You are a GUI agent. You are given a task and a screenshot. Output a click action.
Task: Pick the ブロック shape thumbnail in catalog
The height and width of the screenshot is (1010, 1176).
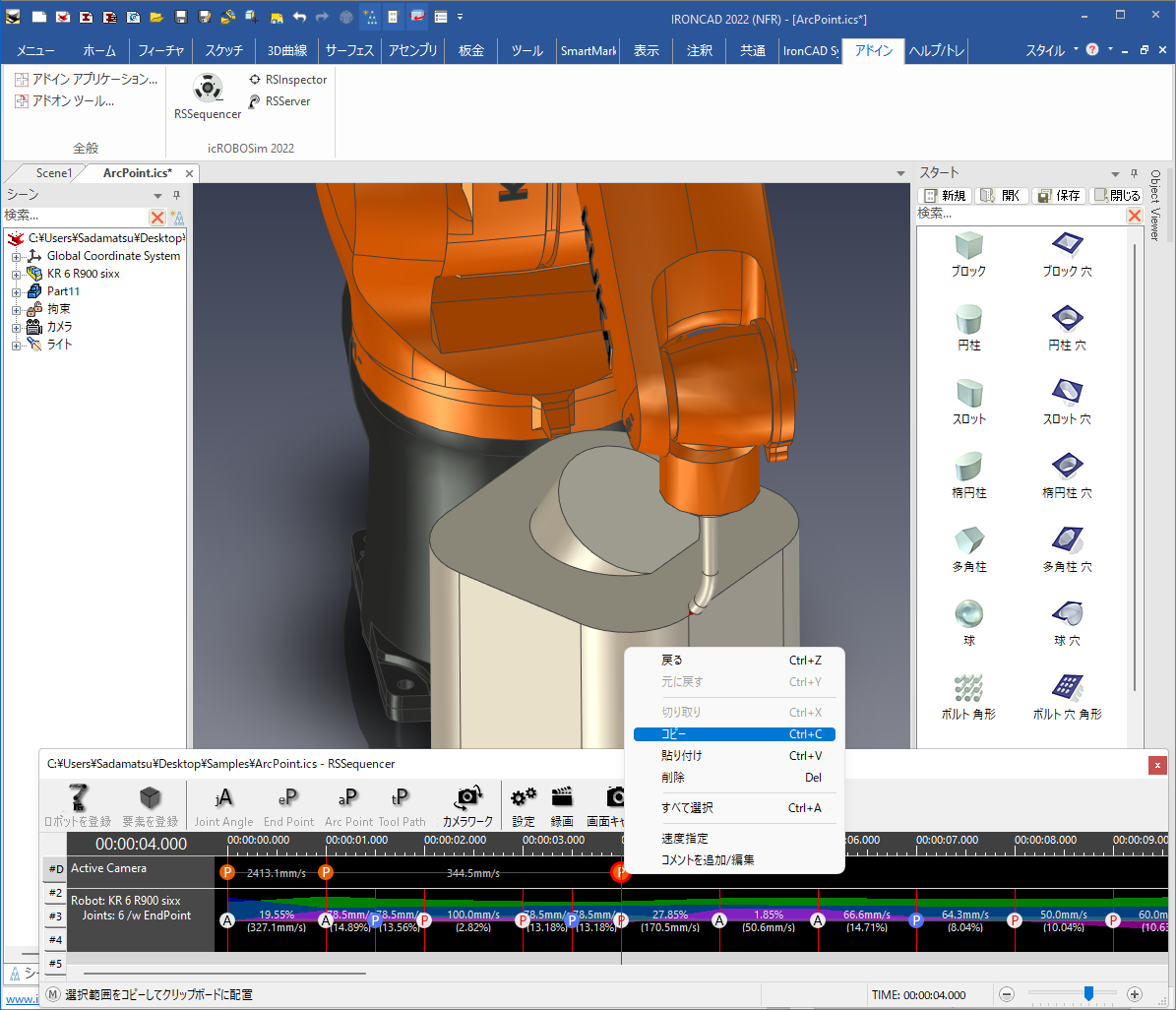tap(968, 244)
